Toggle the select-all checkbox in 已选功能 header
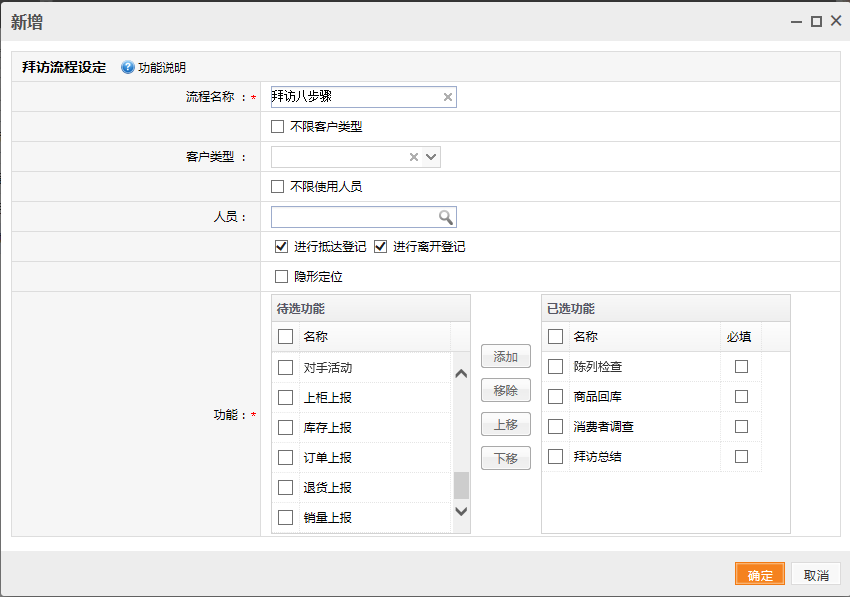Screen dimensions: 850x597 [555, 336]
